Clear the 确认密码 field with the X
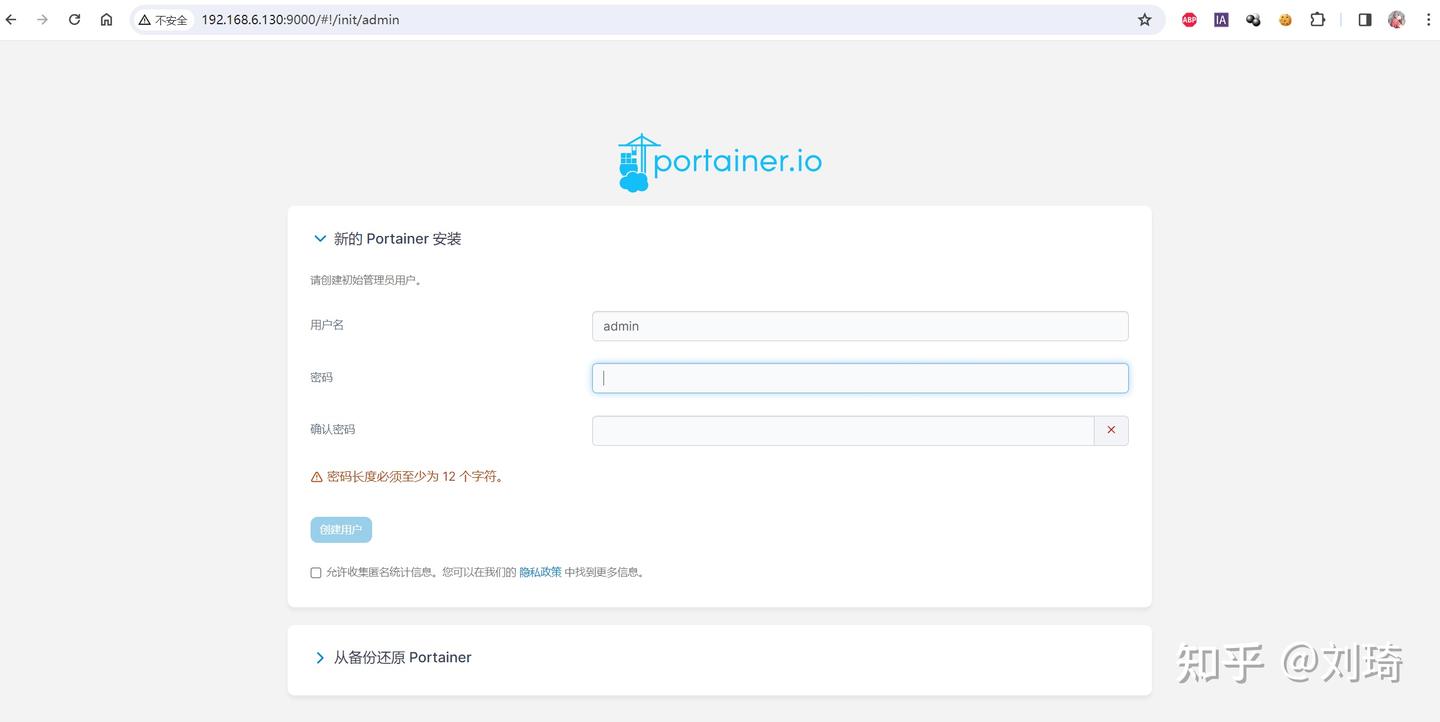This screenshot has width=1440, height=722. click(1110, 429)
